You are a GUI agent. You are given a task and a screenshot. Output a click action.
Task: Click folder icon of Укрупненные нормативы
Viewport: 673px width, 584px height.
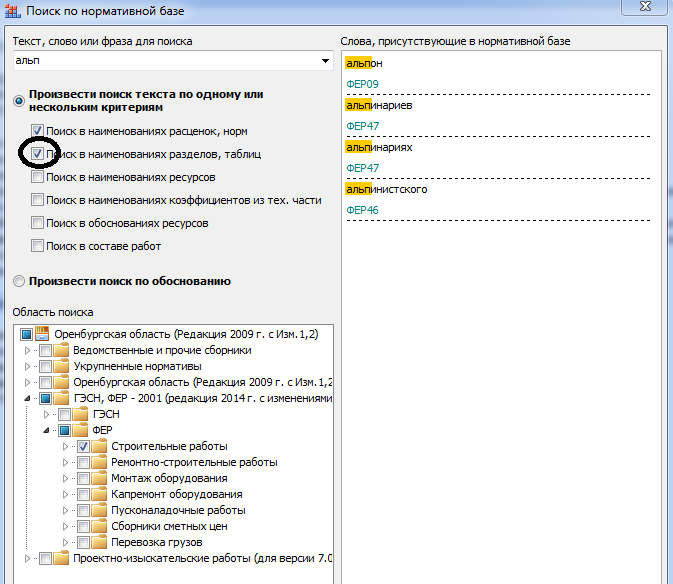coord(61,366)
